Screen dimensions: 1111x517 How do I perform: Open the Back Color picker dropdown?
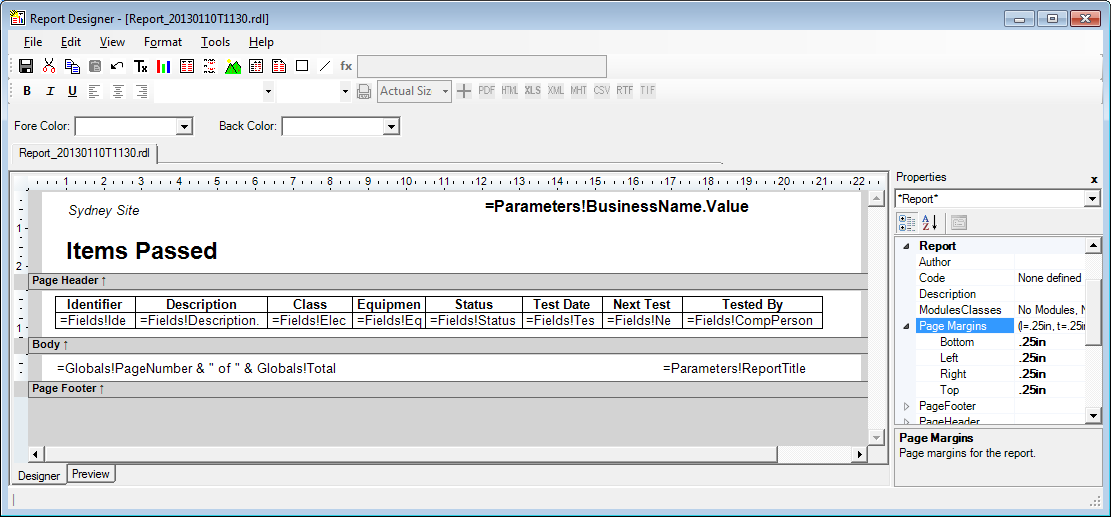(391, 126)
